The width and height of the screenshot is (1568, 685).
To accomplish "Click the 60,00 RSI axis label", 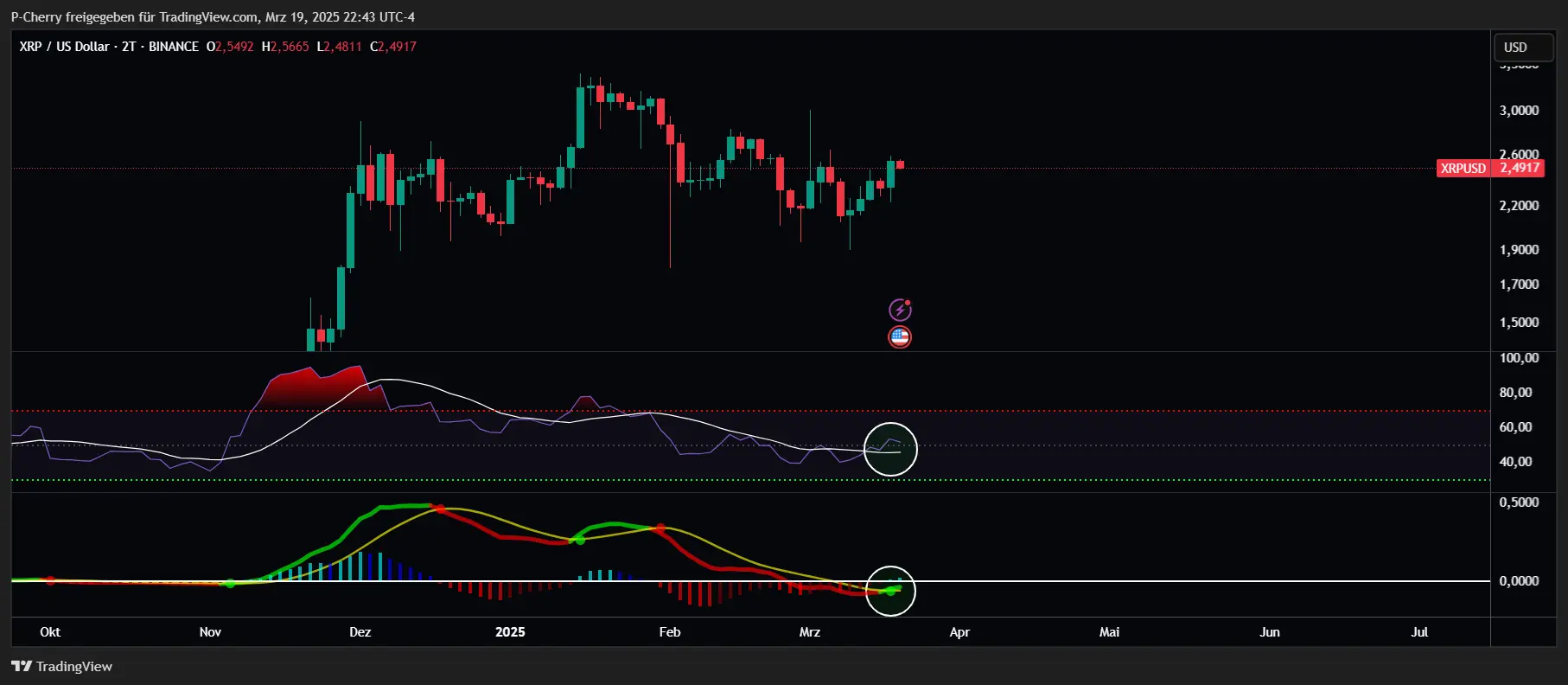I will (1515, 427).
